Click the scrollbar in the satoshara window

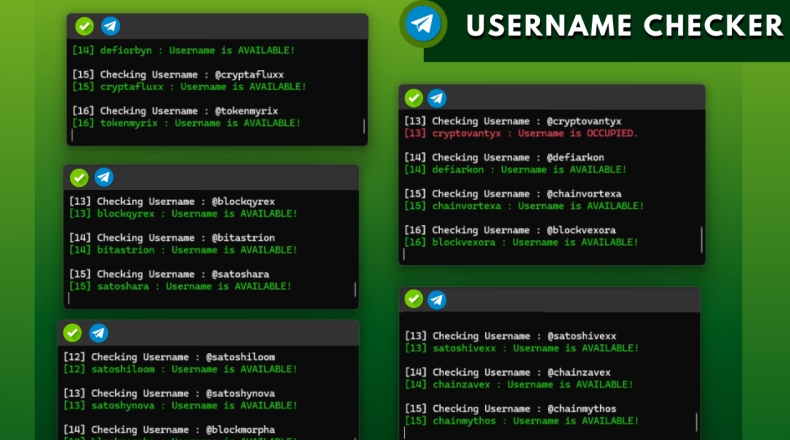[355, 290]
